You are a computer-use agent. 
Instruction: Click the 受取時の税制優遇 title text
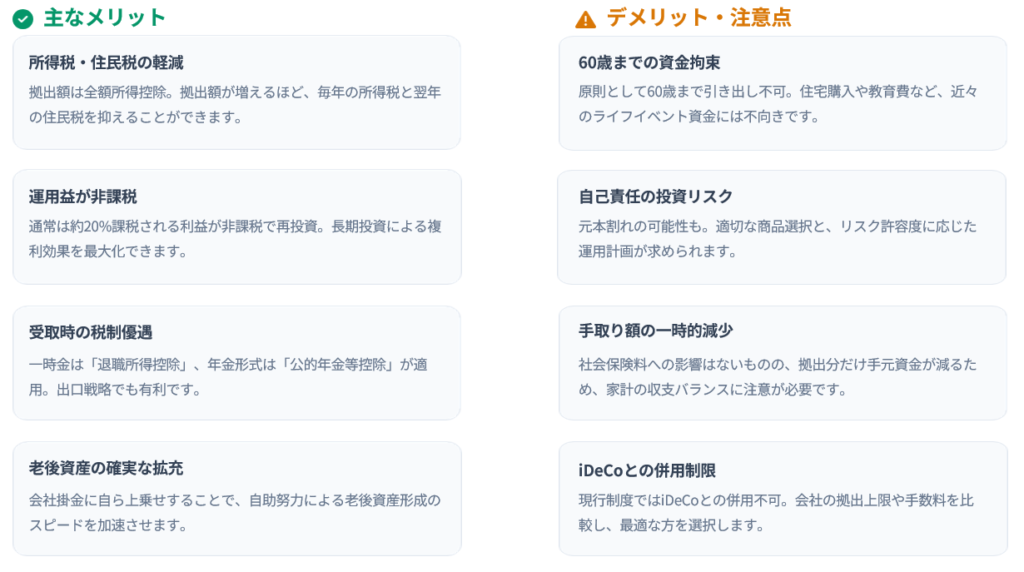click(91, 332)
